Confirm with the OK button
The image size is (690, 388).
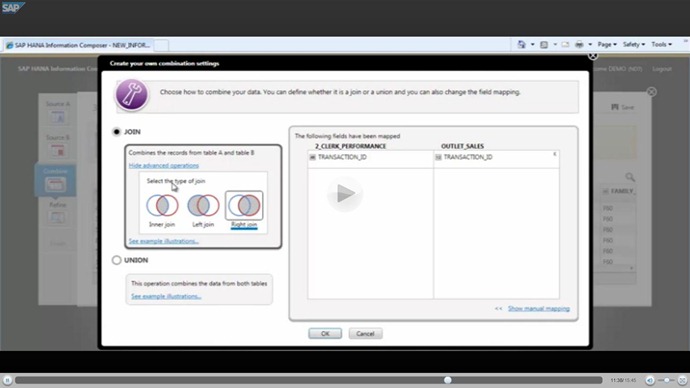(x=325, y=333)
